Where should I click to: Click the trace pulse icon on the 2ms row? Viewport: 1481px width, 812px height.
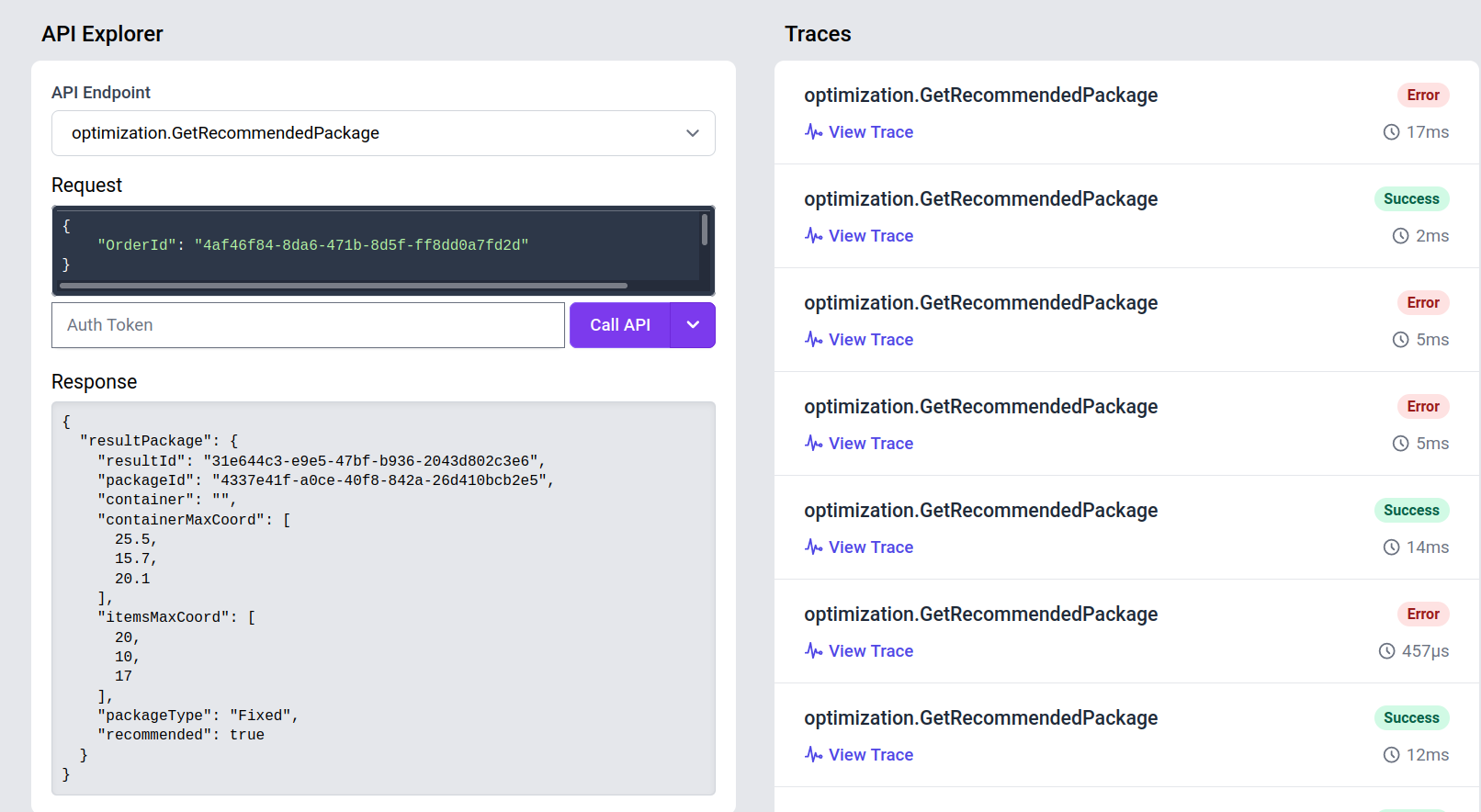pyautogui.click(x=813, y=235)
